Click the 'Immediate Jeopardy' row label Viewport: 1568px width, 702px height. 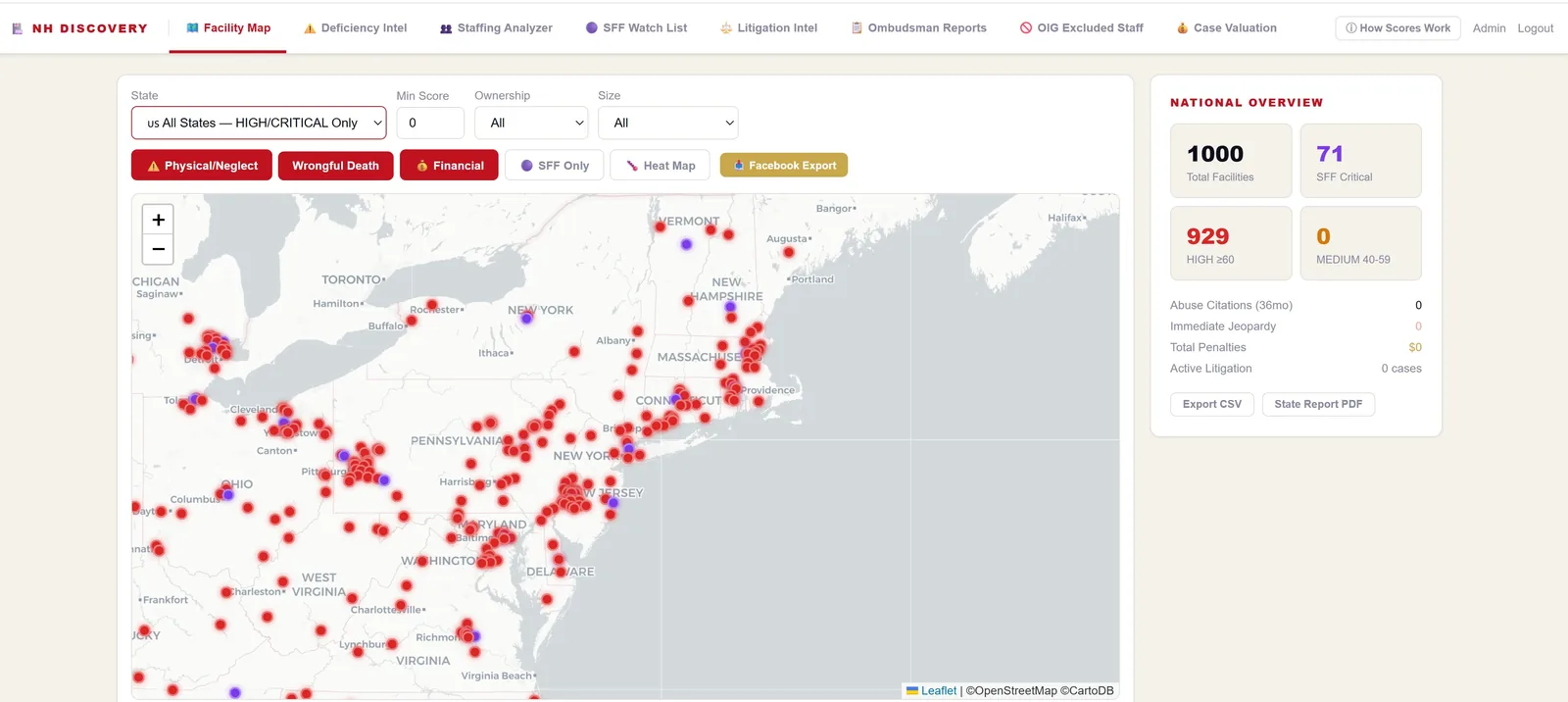click(x=1223, y=326)
